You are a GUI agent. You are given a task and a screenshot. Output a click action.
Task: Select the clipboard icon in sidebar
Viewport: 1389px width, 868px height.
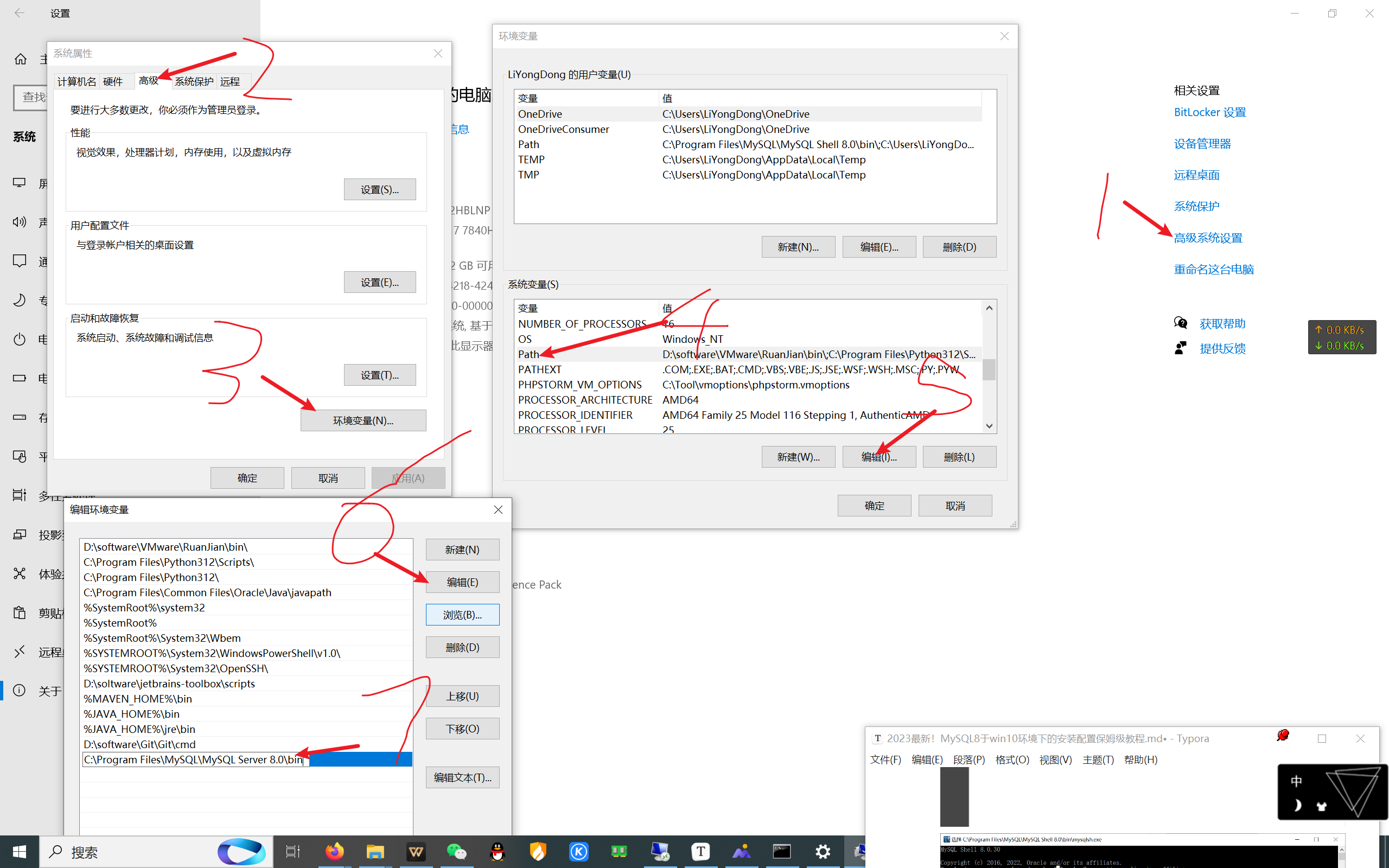click(x=20, y=612)
